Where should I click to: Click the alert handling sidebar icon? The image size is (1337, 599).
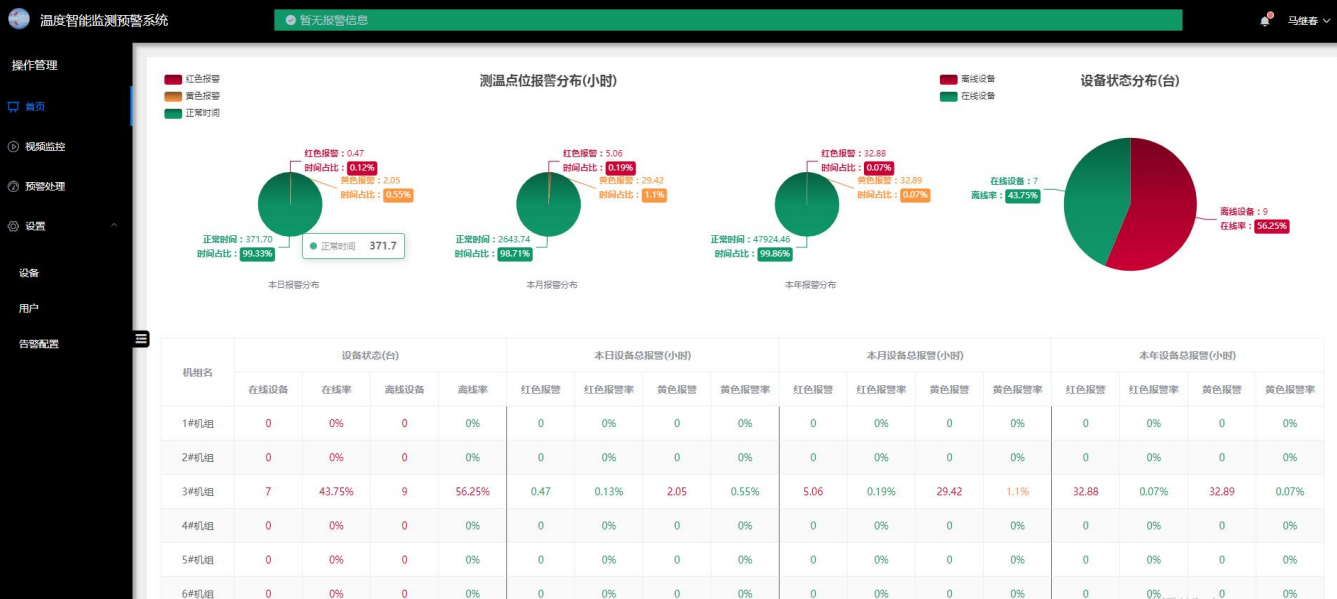coord(13,186)
